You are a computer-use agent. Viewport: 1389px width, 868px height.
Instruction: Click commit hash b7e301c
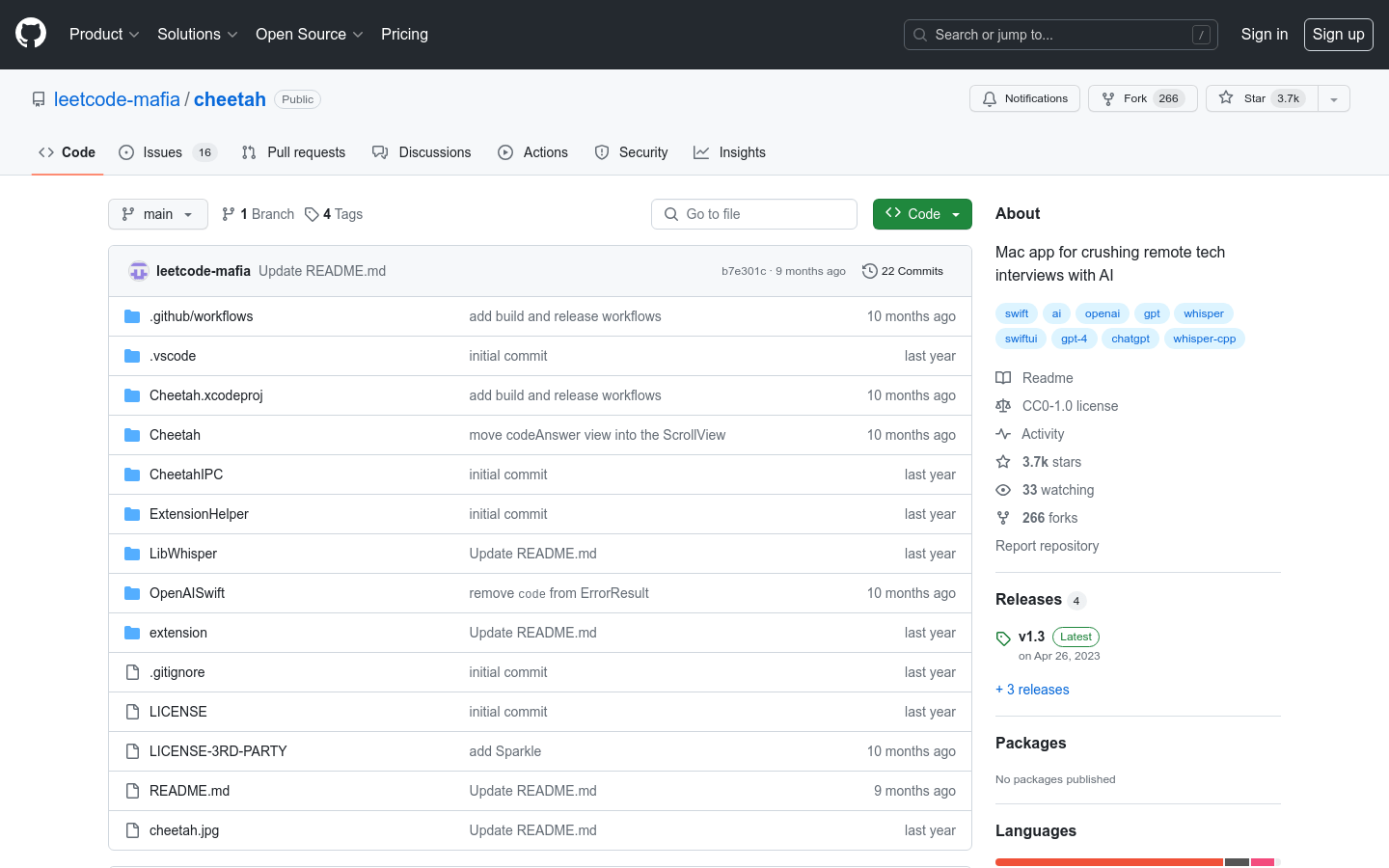[744, 271]
